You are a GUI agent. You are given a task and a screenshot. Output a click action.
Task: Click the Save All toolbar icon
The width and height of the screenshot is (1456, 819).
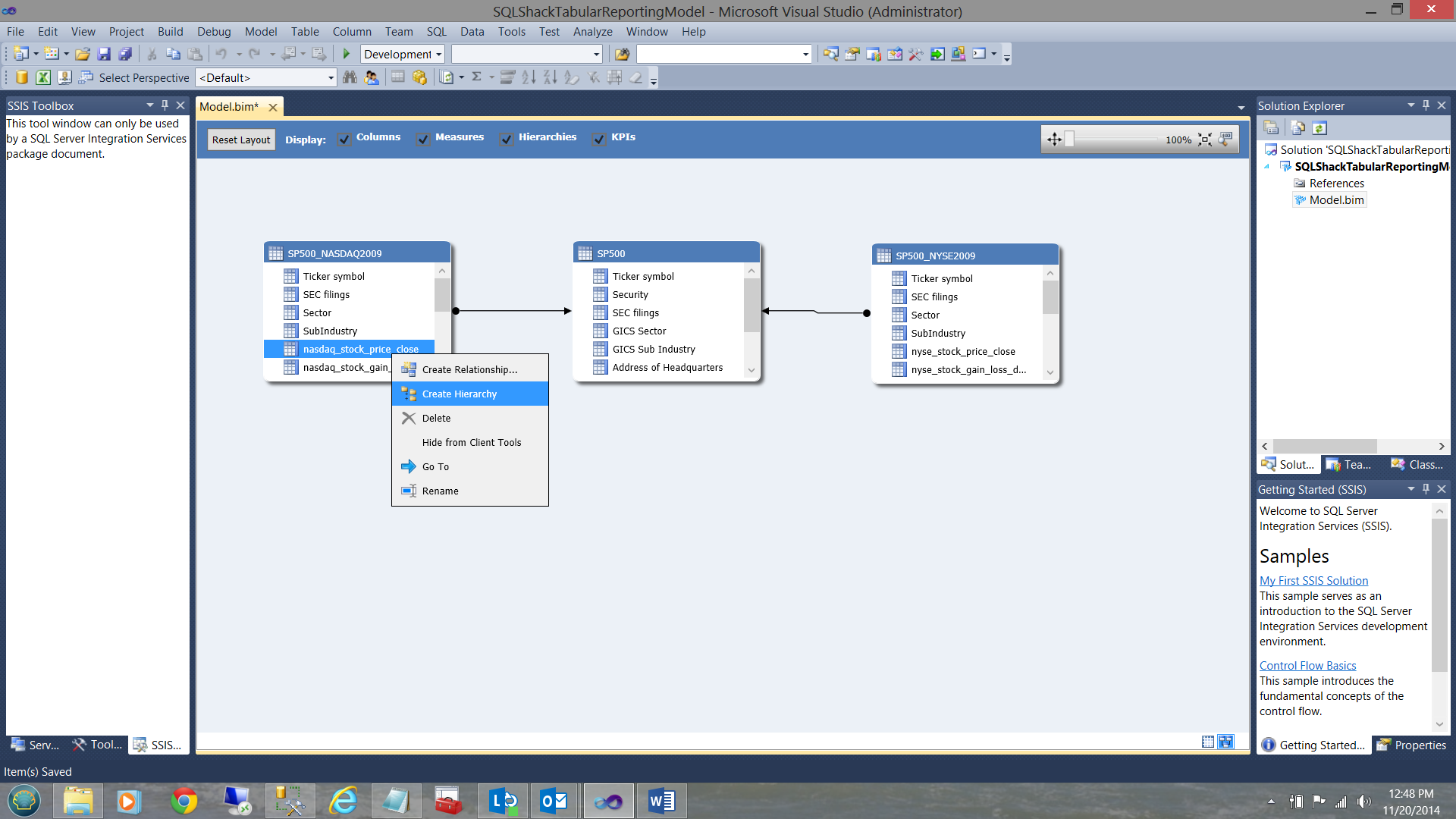[125, 54]
